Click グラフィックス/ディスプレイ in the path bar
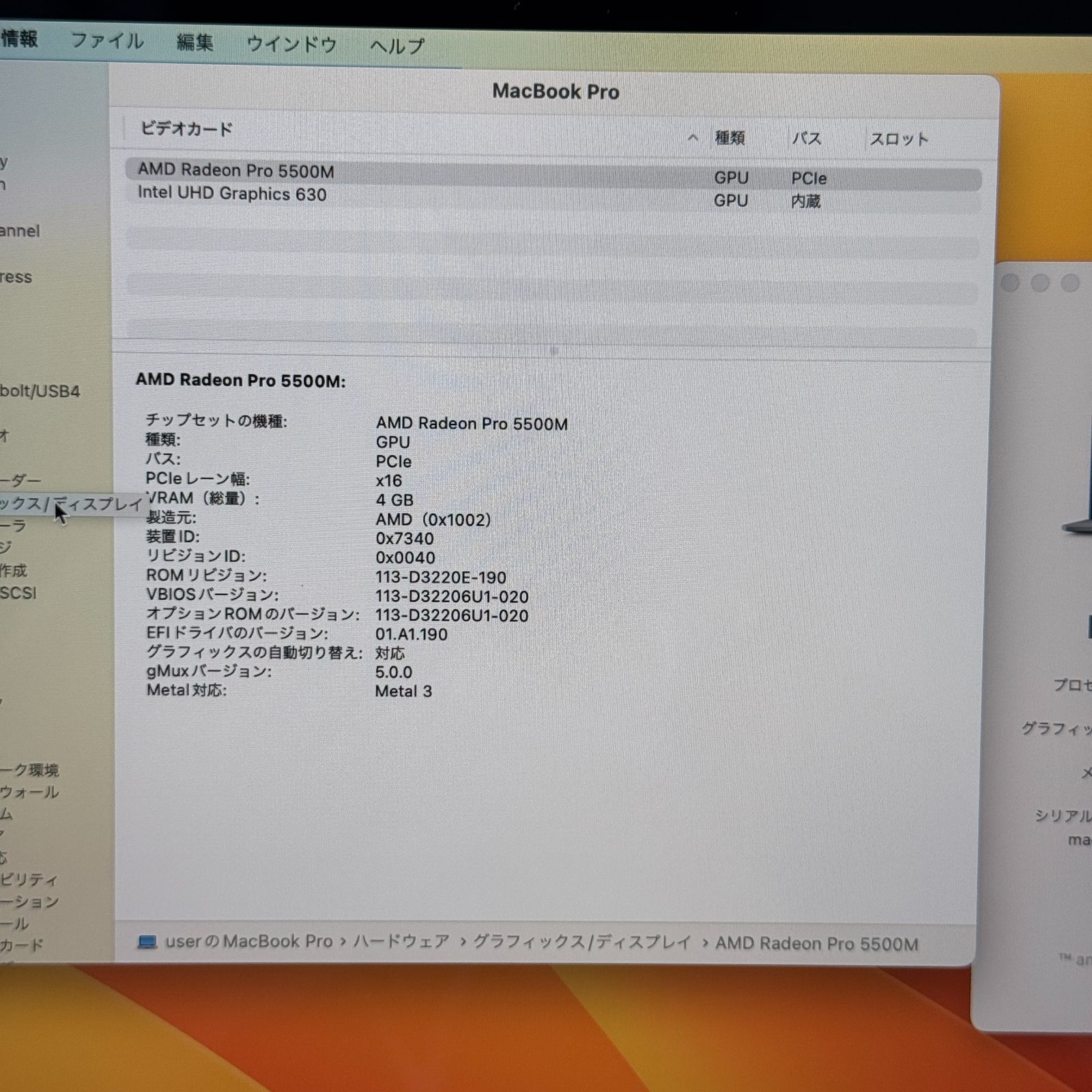 point(582,943)
